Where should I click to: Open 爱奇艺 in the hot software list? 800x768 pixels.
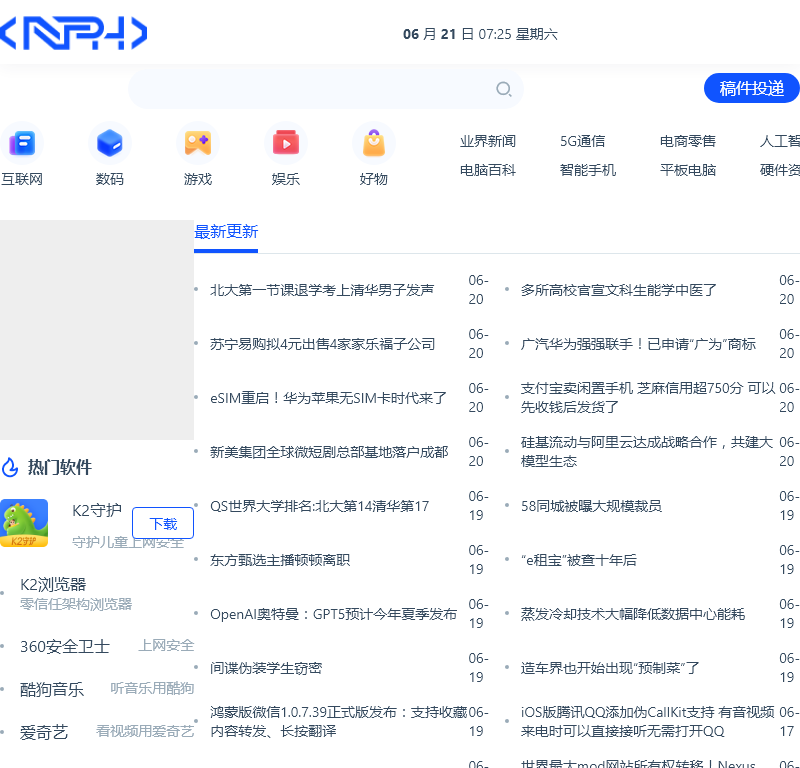(44, 733)
